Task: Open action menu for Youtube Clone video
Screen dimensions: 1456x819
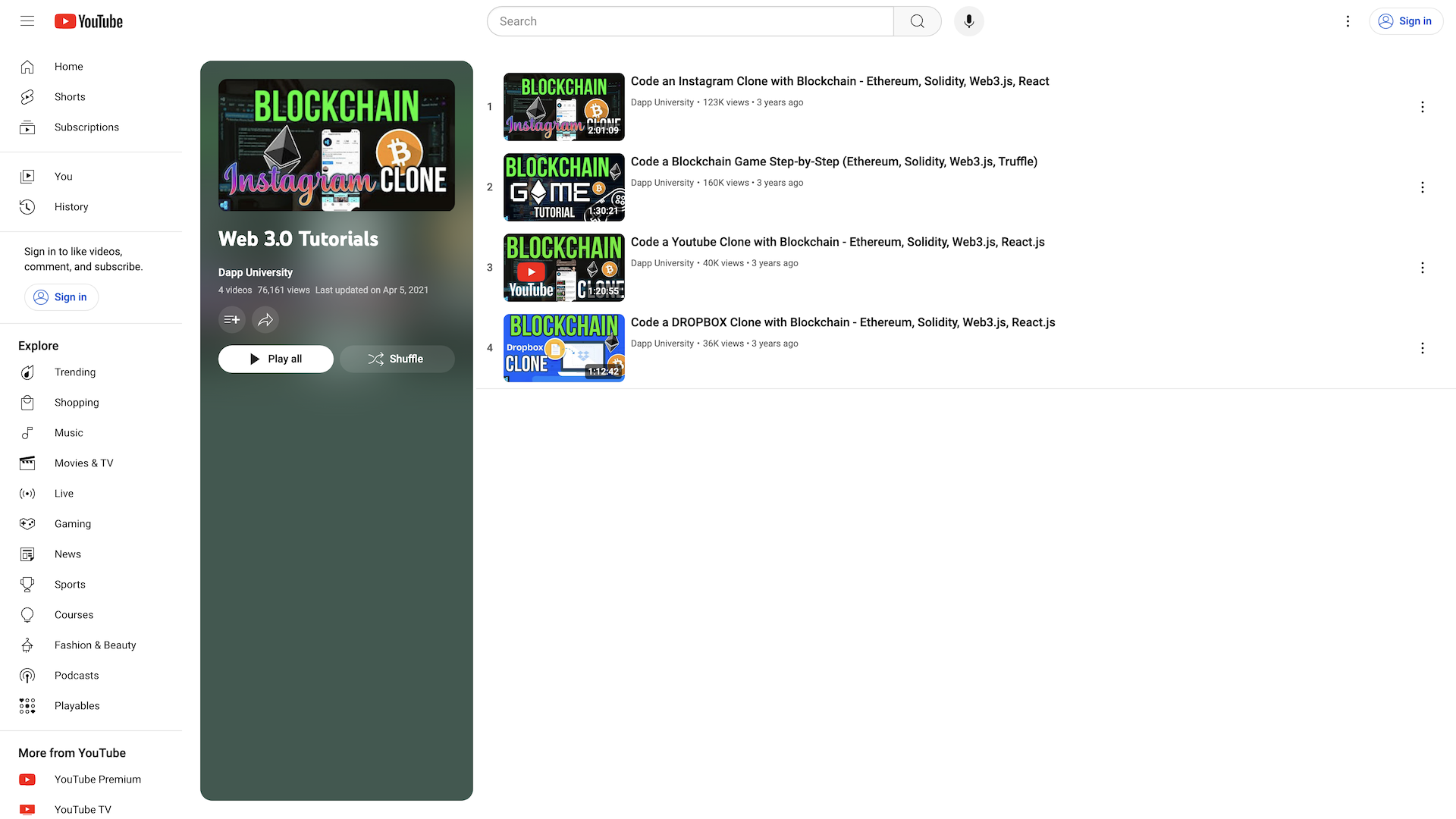Action: (x=1423, y=268)
